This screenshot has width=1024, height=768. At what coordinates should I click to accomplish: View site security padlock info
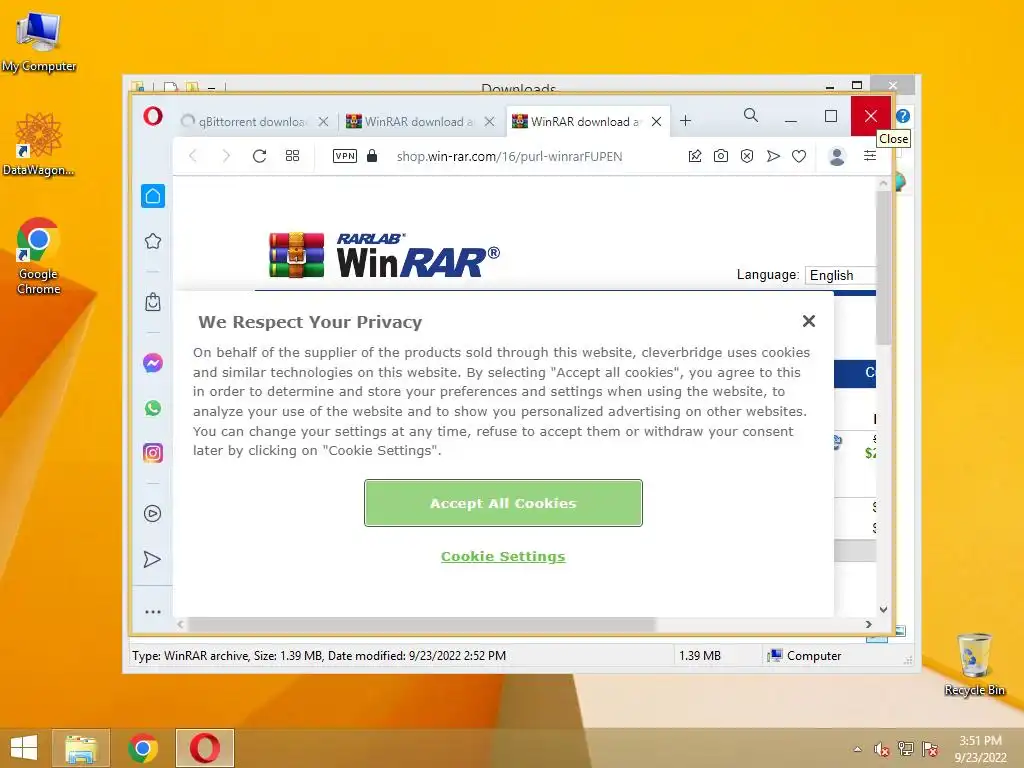(x=372, y=155)
